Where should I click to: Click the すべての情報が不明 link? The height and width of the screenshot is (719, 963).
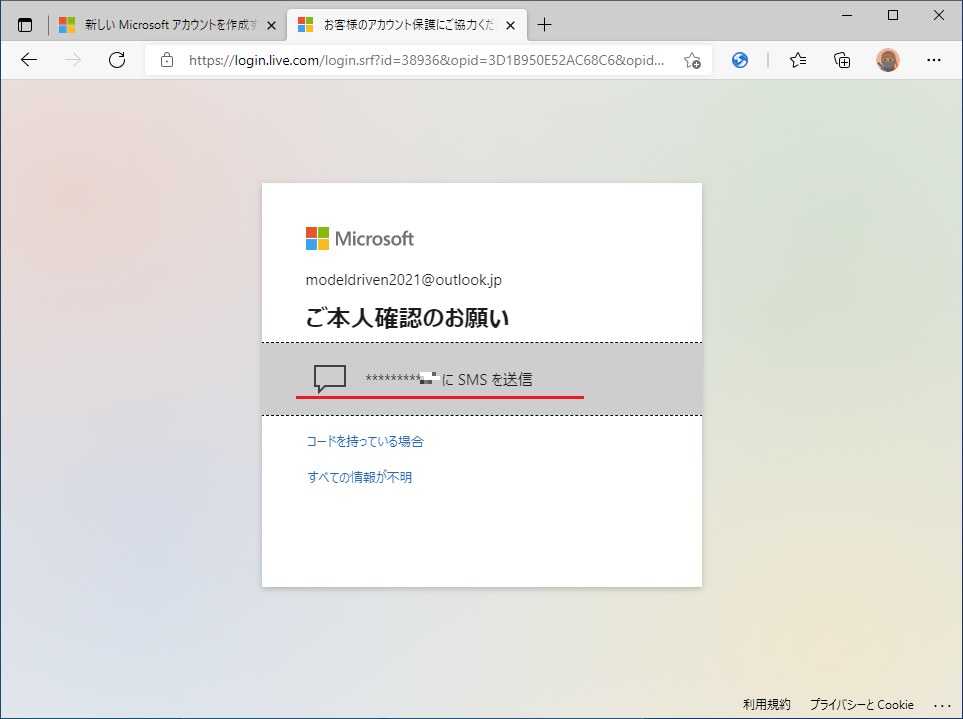pyautogui.click(x=359, y=477)
